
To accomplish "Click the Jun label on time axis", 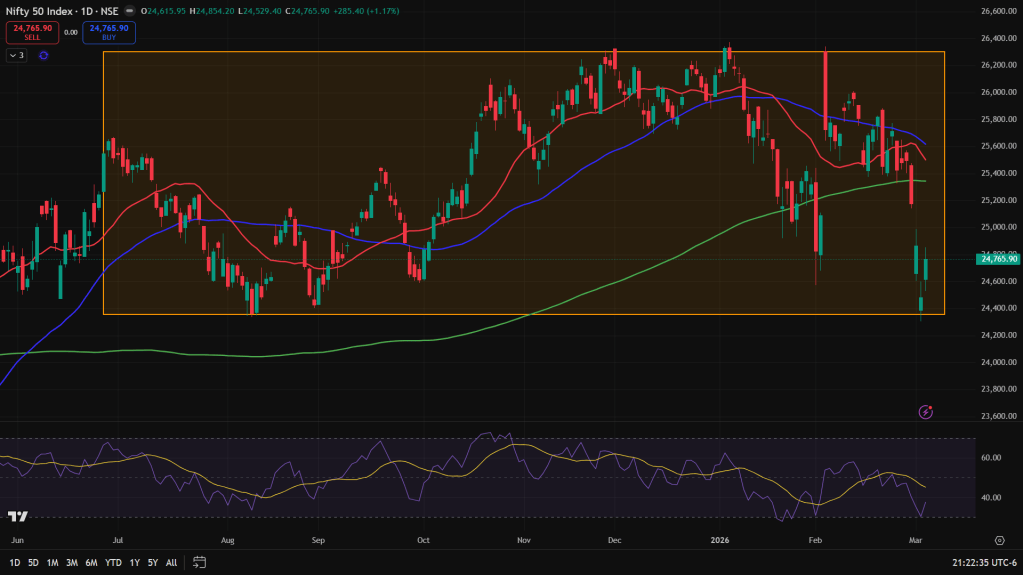I will 18,540.
